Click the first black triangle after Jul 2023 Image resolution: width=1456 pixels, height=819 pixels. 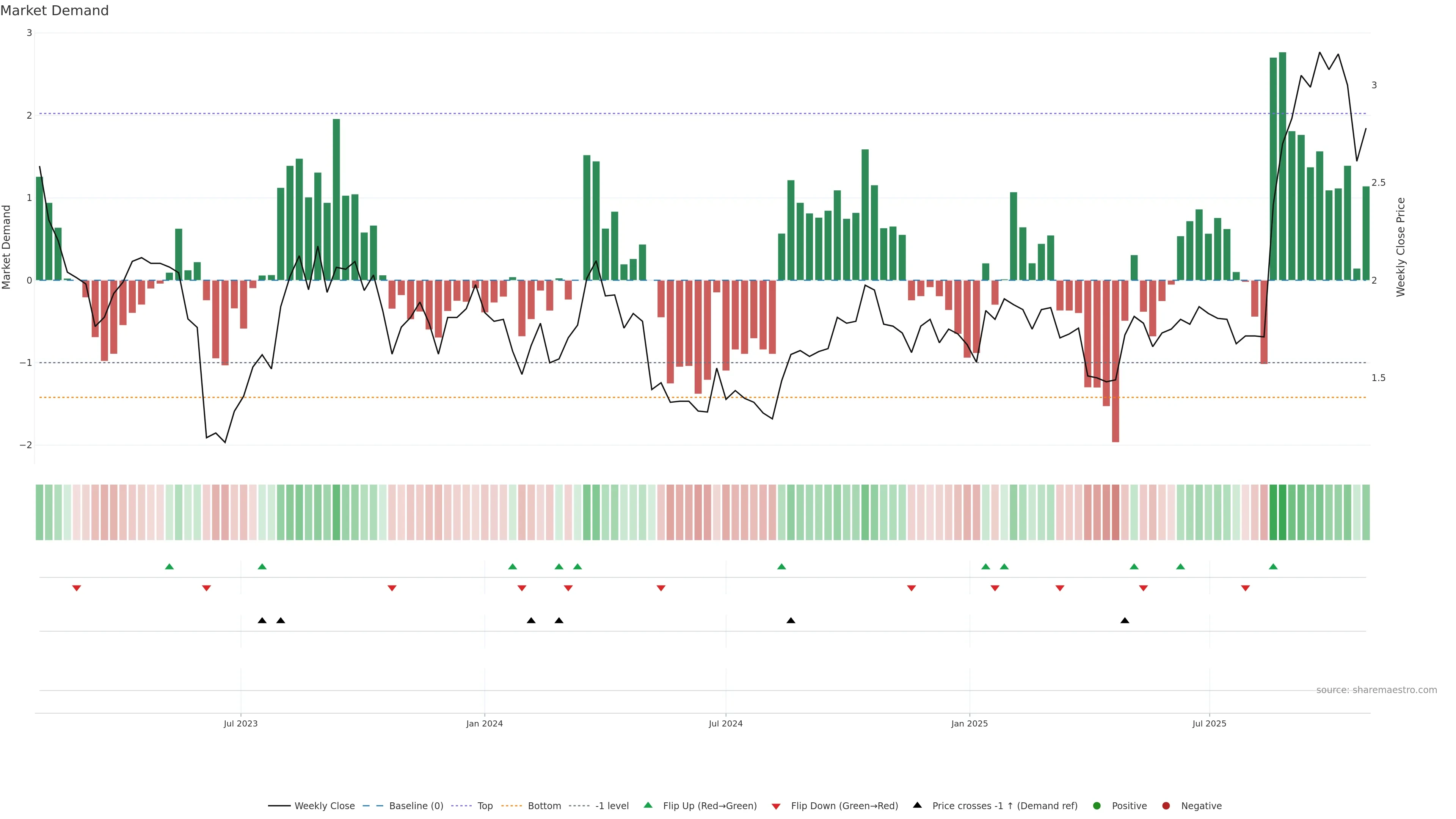262,621
